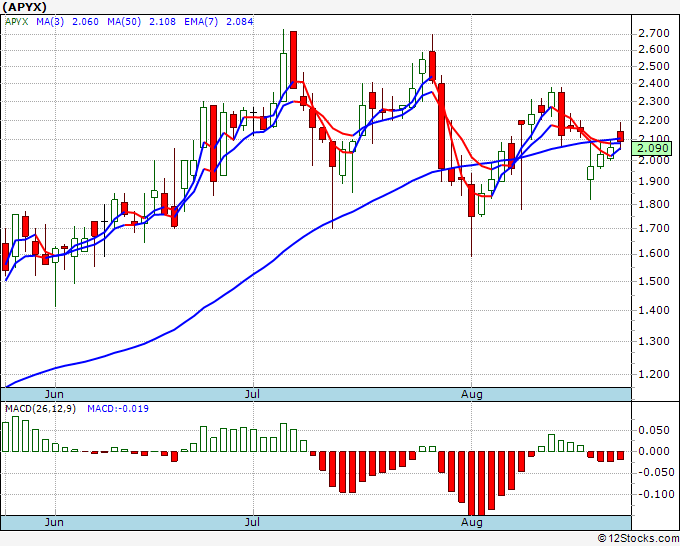Click the 2.200 price axis label
Screen dimensions: 680x546
click(x=654, y=120)
